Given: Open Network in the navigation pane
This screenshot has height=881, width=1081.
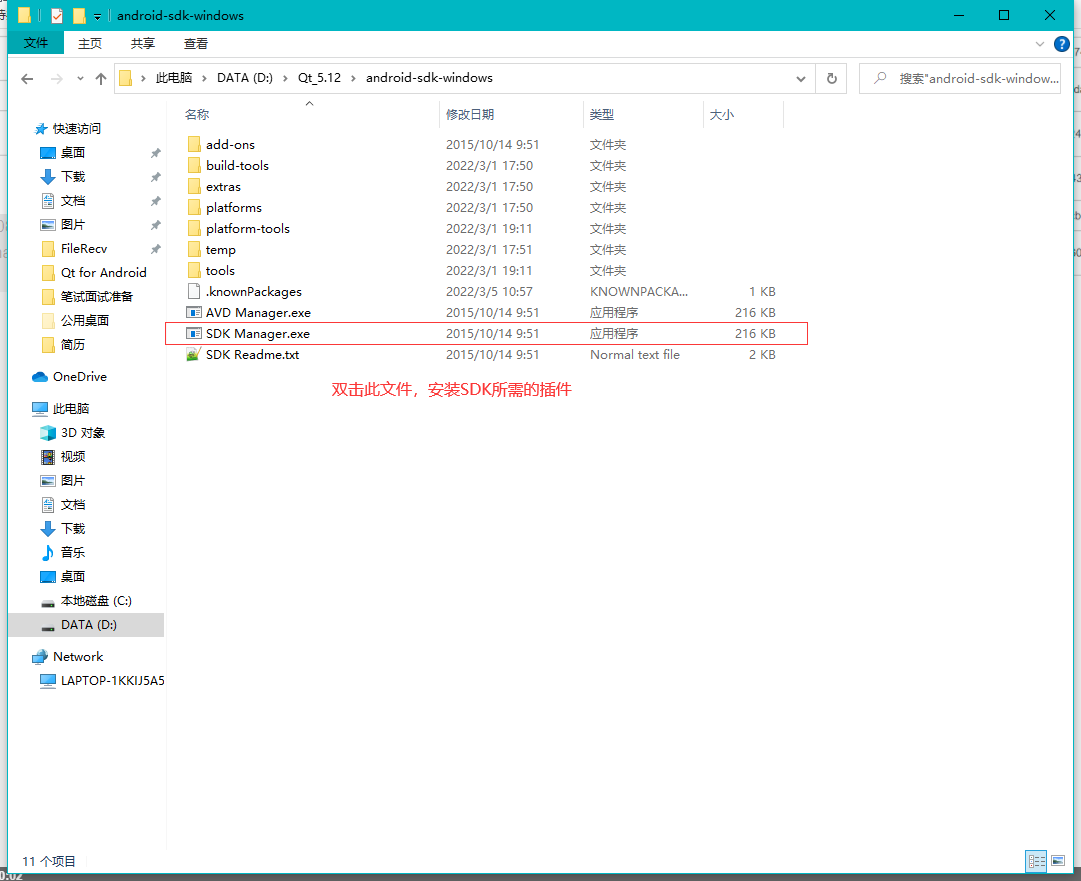Looking at the screenshot, I should pos(78,656).
